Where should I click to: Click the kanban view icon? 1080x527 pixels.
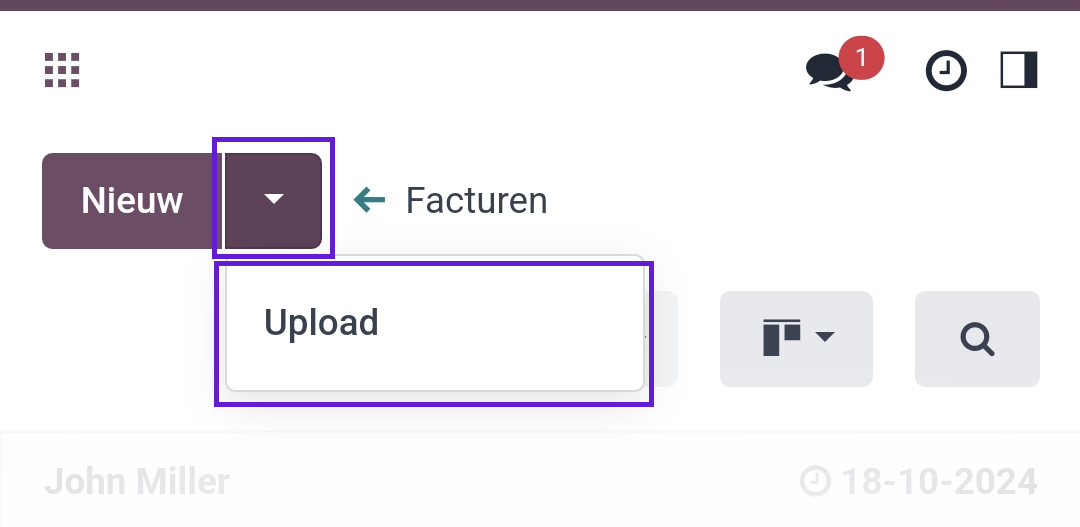(x=782, y=338)
